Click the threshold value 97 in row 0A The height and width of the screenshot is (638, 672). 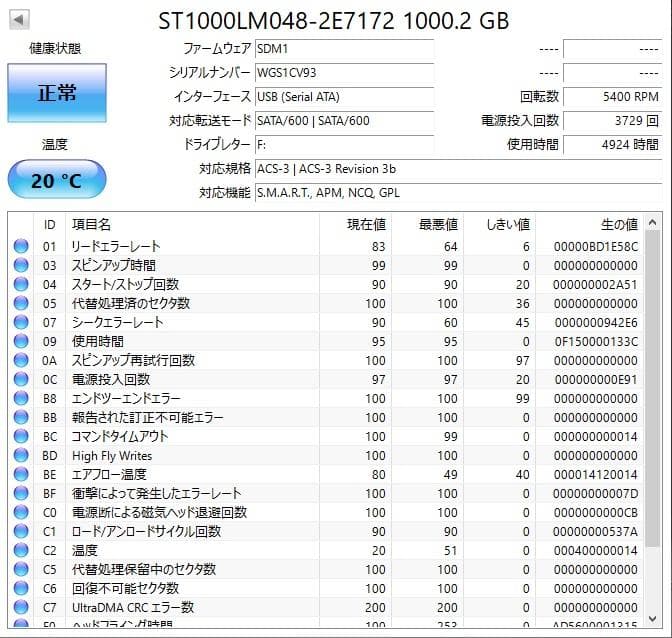(x=522, y=361)
